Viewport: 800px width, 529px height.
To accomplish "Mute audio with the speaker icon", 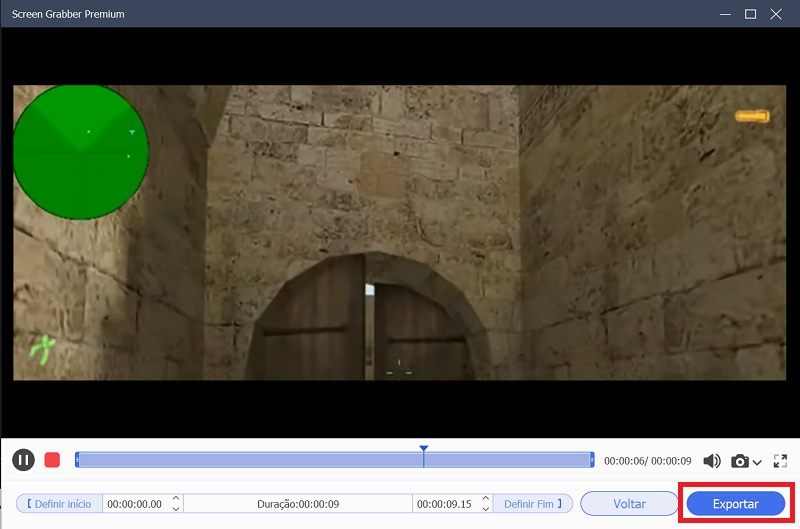I will (712, 461).
